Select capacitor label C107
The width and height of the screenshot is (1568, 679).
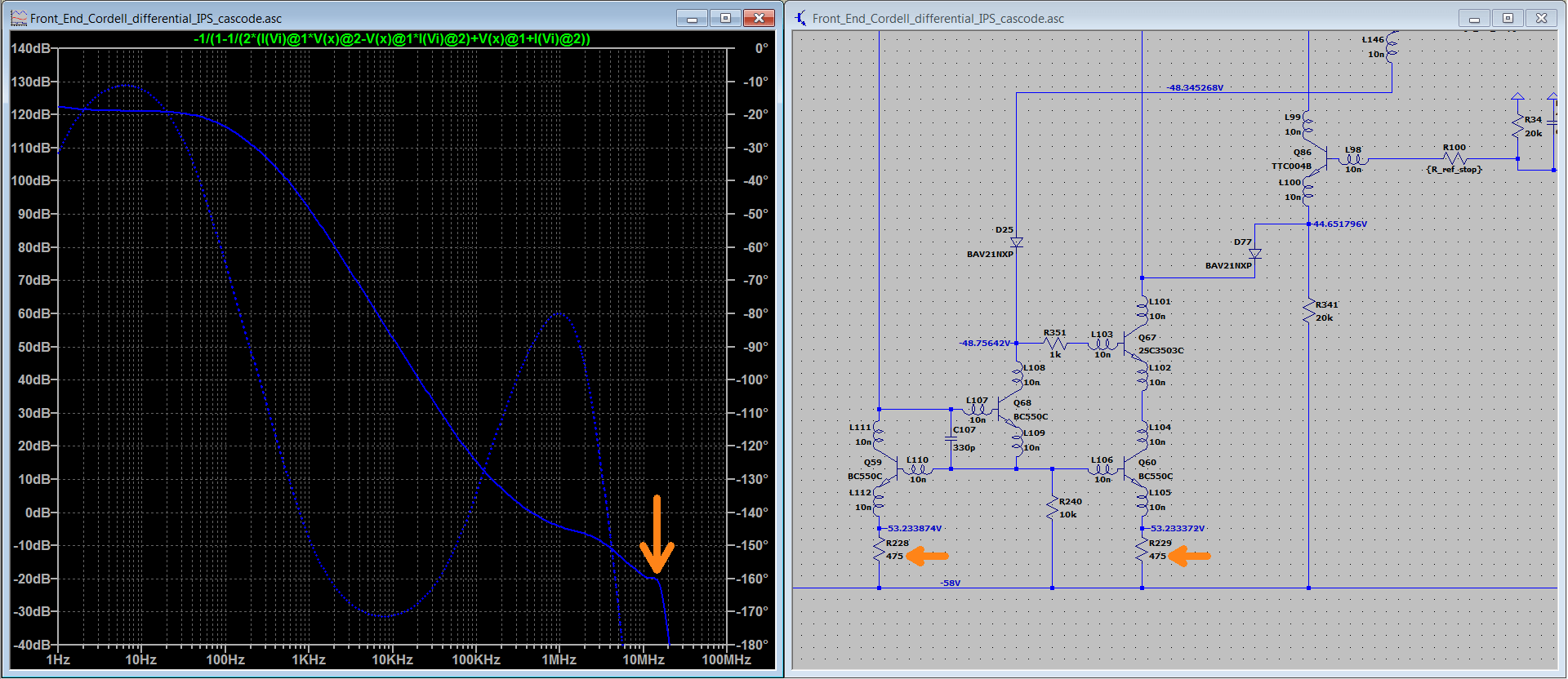pyautogui.click(x=964, y=429)
